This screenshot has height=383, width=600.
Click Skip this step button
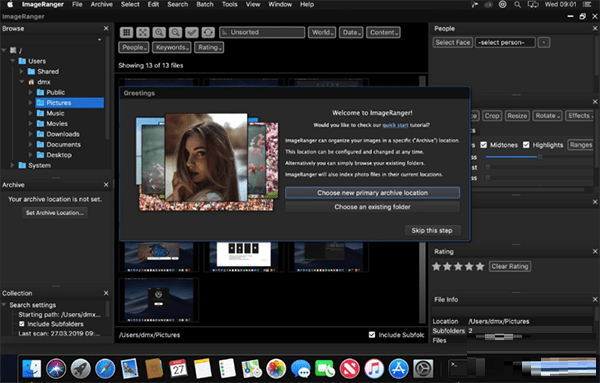[432, 230]
